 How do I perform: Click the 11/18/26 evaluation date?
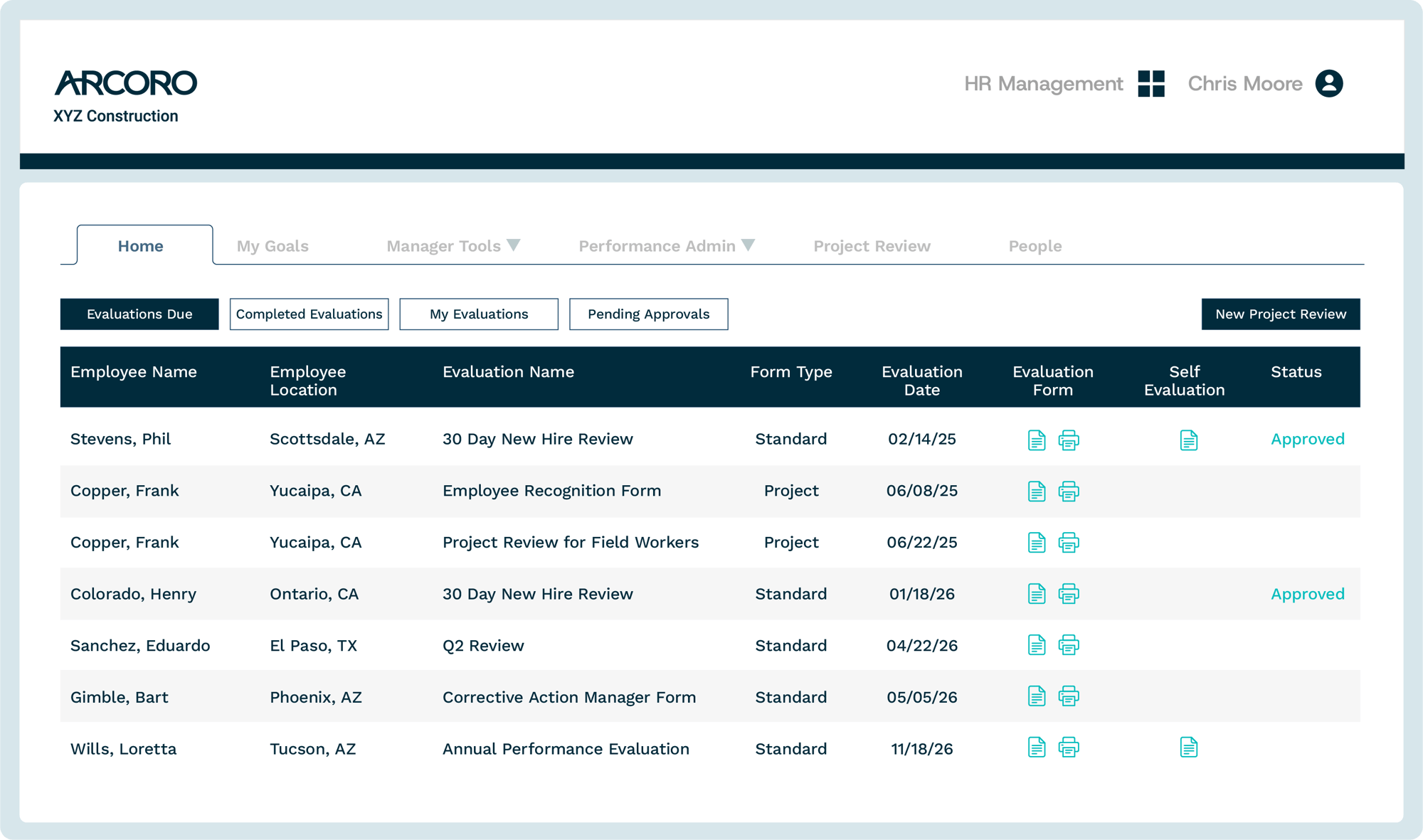pos(922,749)
